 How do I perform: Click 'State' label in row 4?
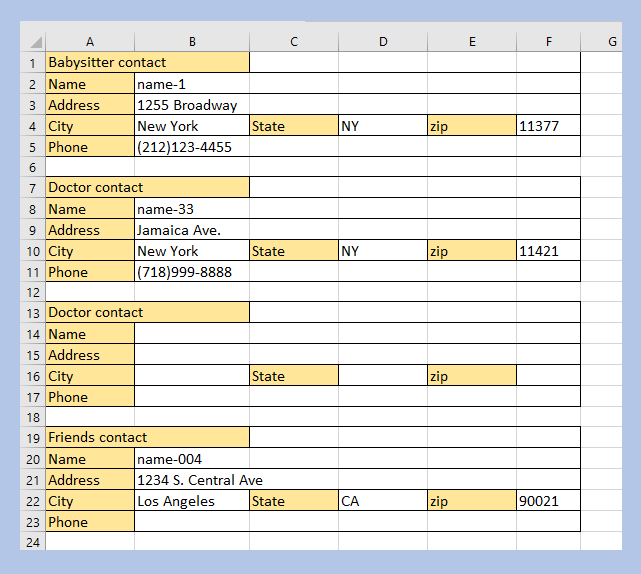point(294,126)
